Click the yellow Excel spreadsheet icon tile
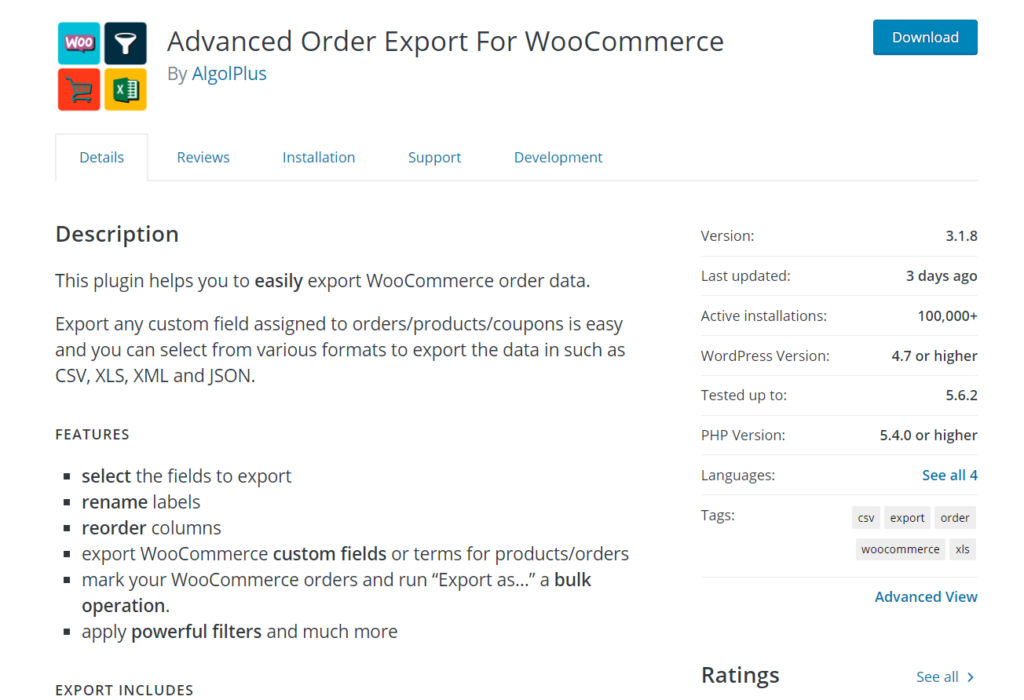This screenshot has width=1024, height=700. coord(126,90)
